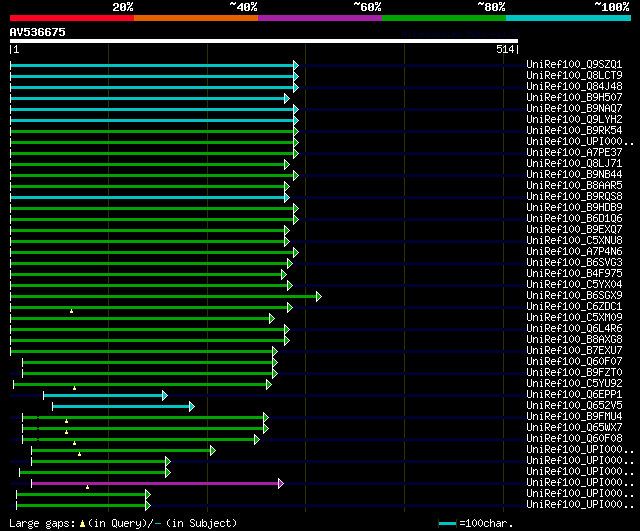Click the arrowhead ending the B9RQS8 alignment
This screenshot has height=531, width=640.
click(x=287, y=198)
